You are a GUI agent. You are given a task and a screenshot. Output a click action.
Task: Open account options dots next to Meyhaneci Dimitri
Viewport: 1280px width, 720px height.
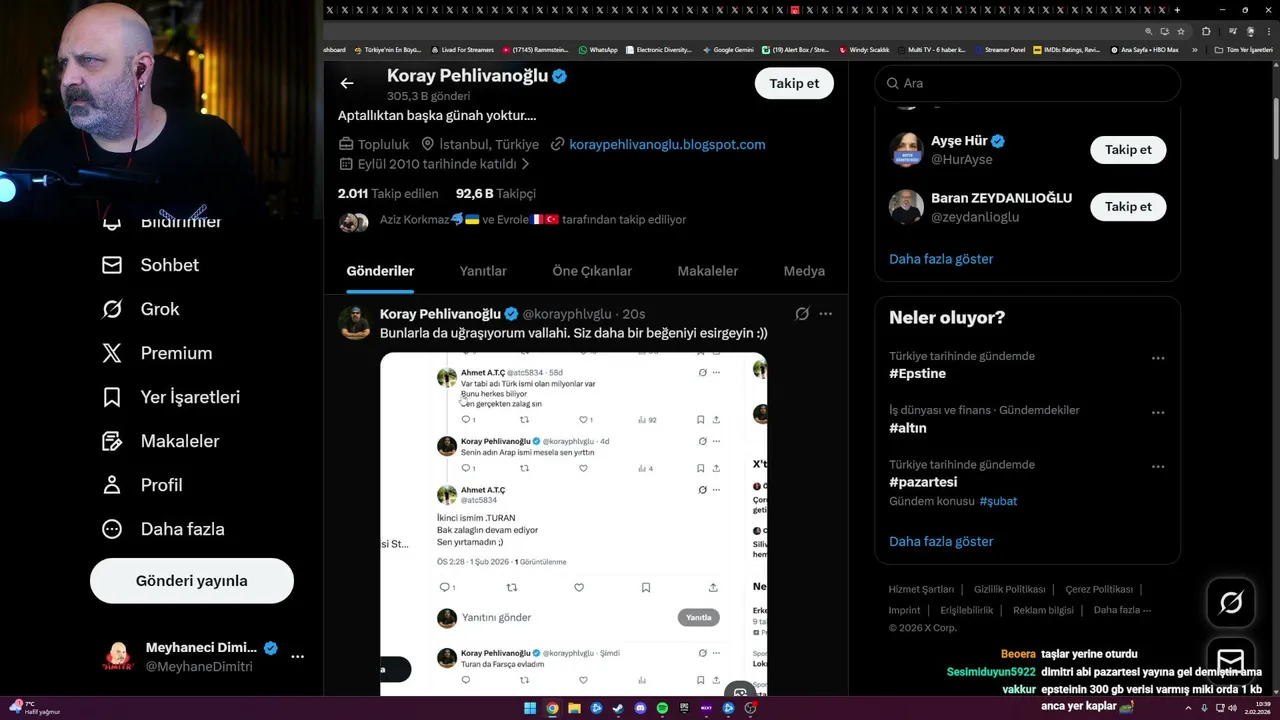[x=298, y=657]
